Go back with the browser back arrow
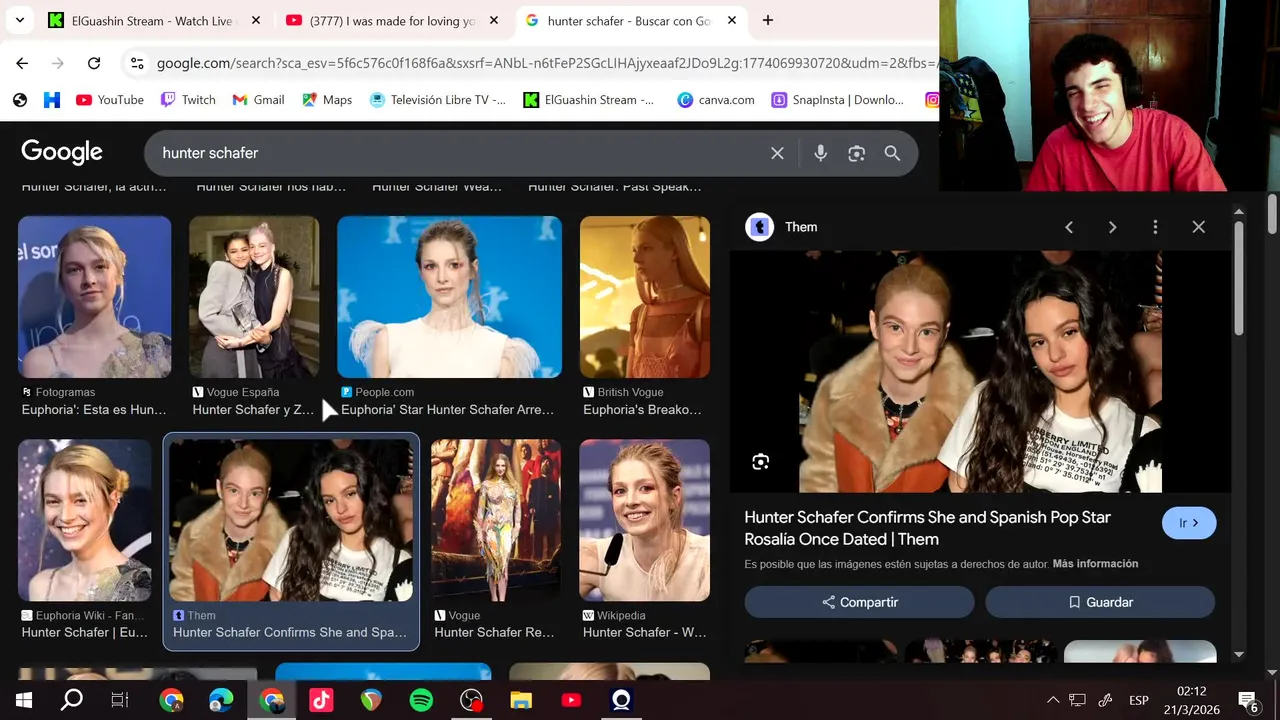 click(x=22, y=63)
